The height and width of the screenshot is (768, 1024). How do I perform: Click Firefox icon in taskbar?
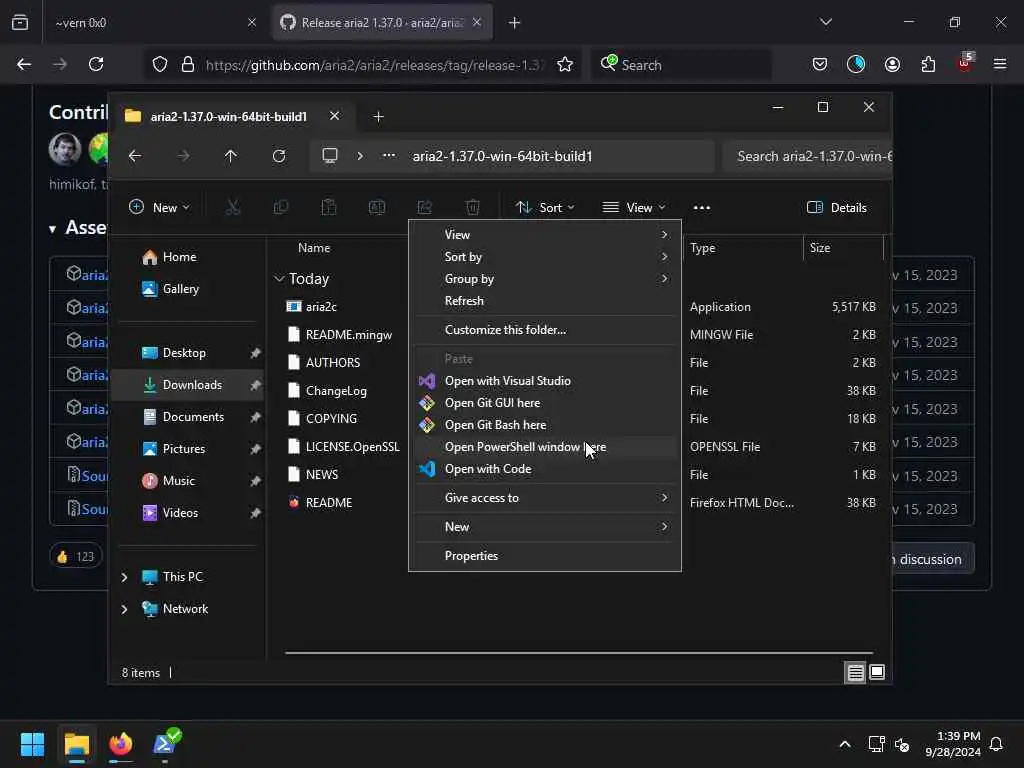pyautogui.click(x=121, y=744)
